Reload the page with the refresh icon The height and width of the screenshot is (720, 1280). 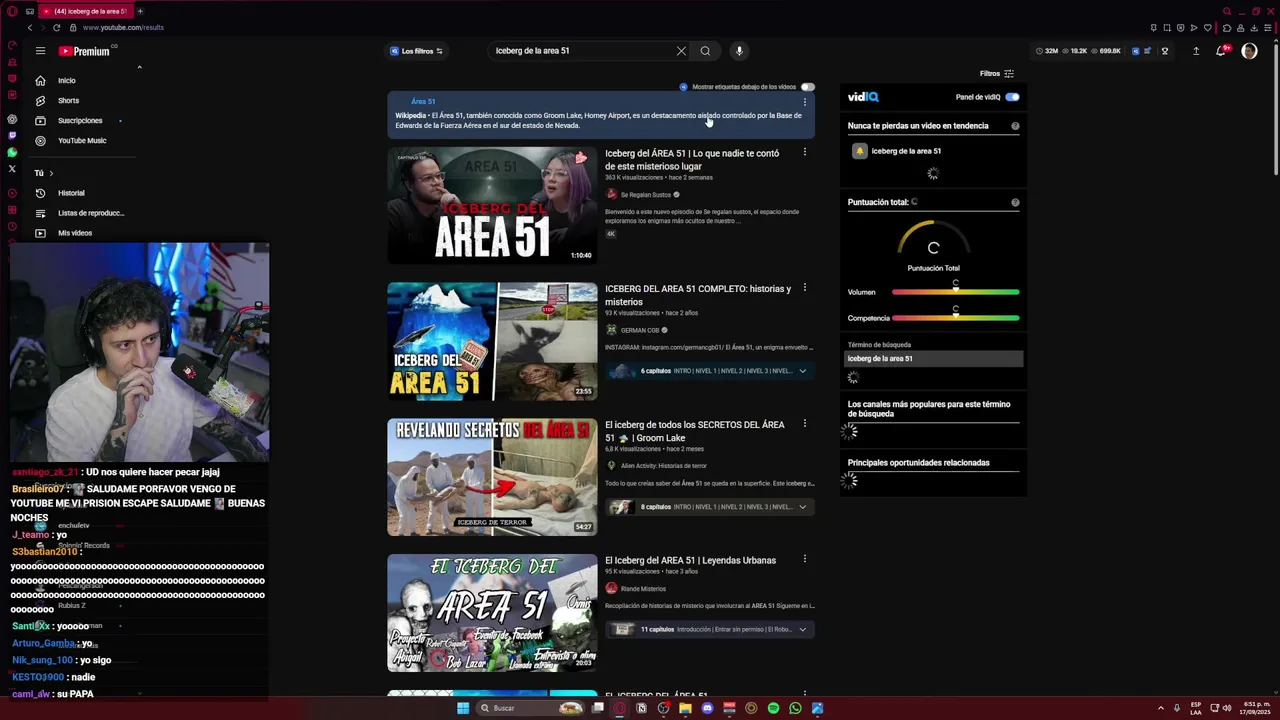click(56, 27)
